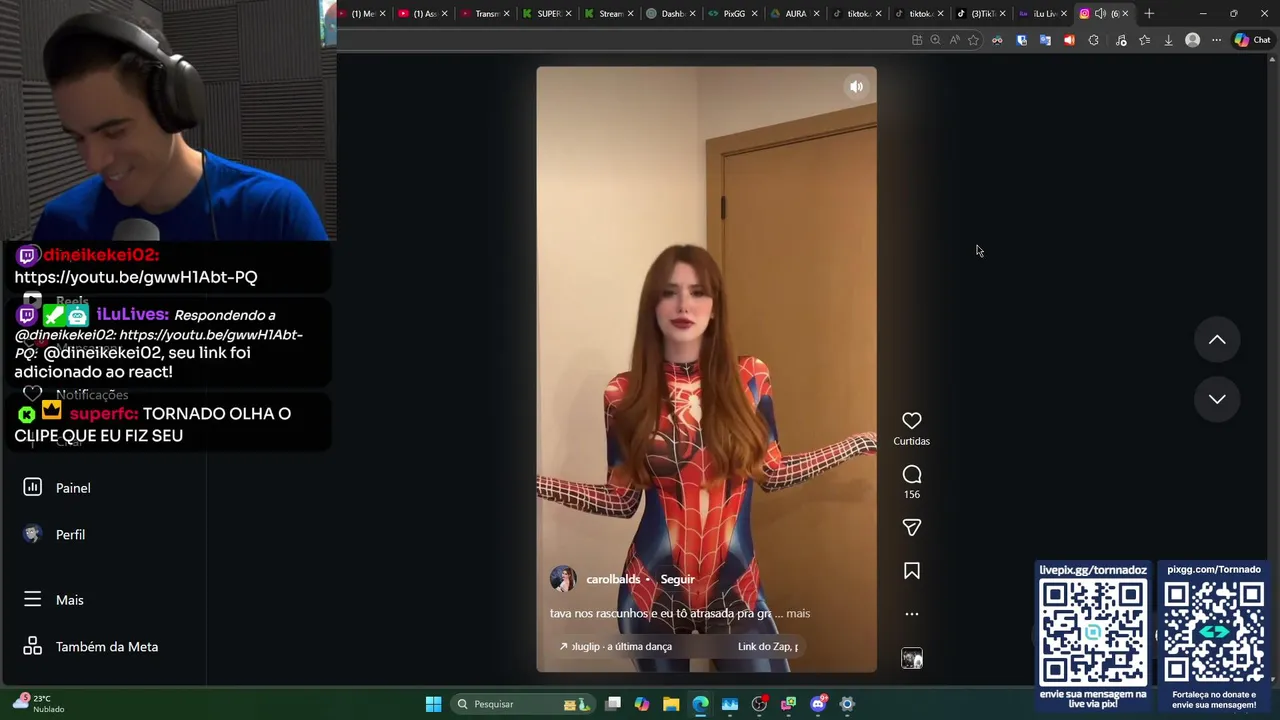Image resolution: width=1280 pixels, height=720 pixels.
Task: Mute the reel audio speaker icon
Action: coord(856,87)
